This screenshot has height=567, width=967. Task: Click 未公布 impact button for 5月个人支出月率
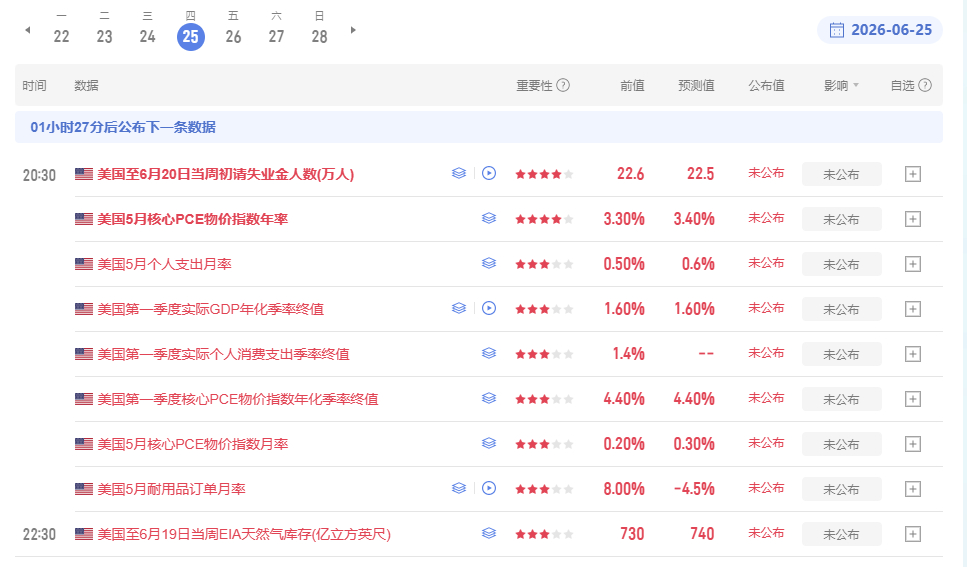click(841, 265)
